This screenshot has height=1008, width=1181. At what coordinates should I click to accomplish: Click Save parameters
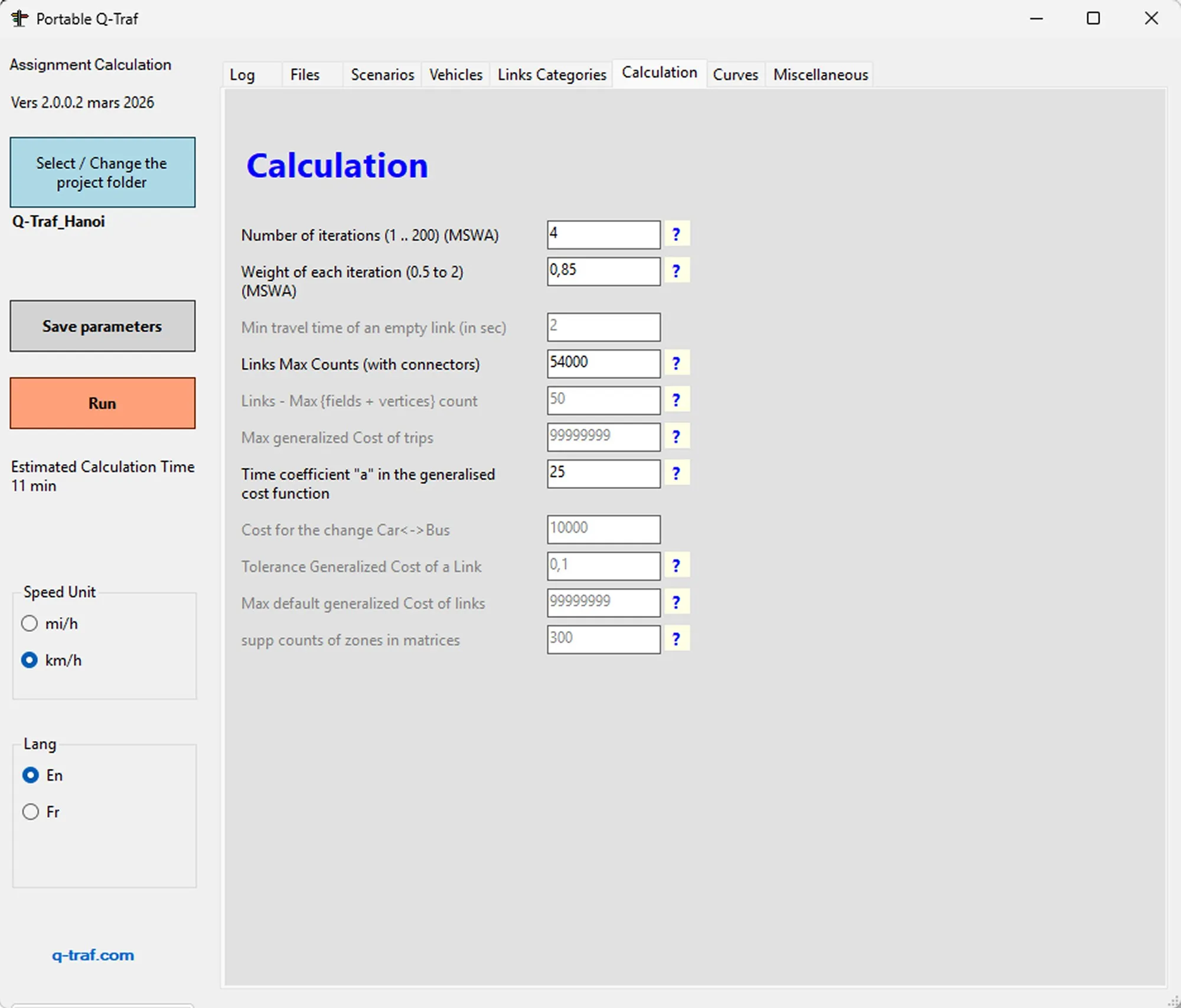(102, 326)
